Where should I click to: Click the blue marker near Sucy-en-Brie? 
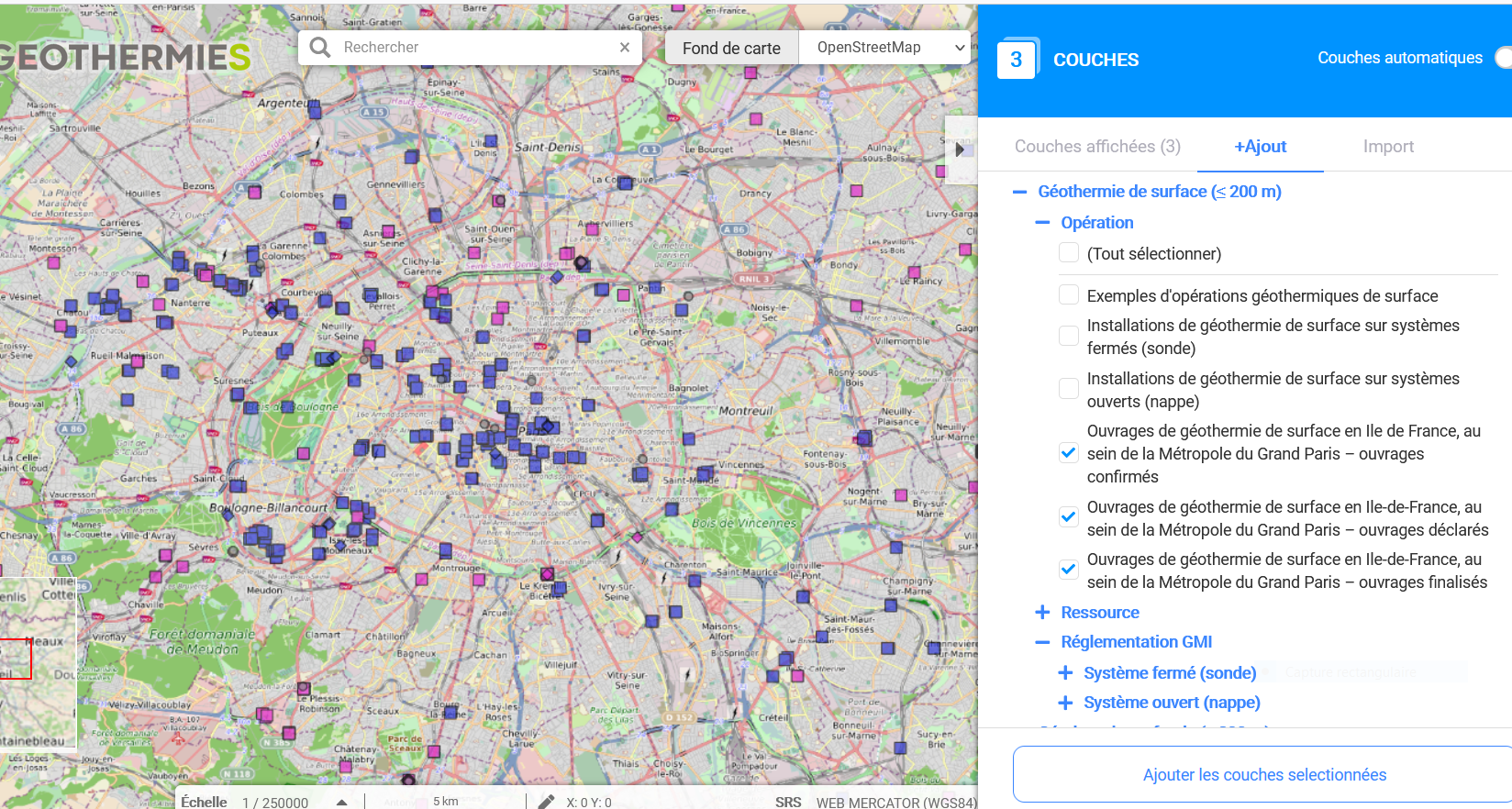click(900, 748)
